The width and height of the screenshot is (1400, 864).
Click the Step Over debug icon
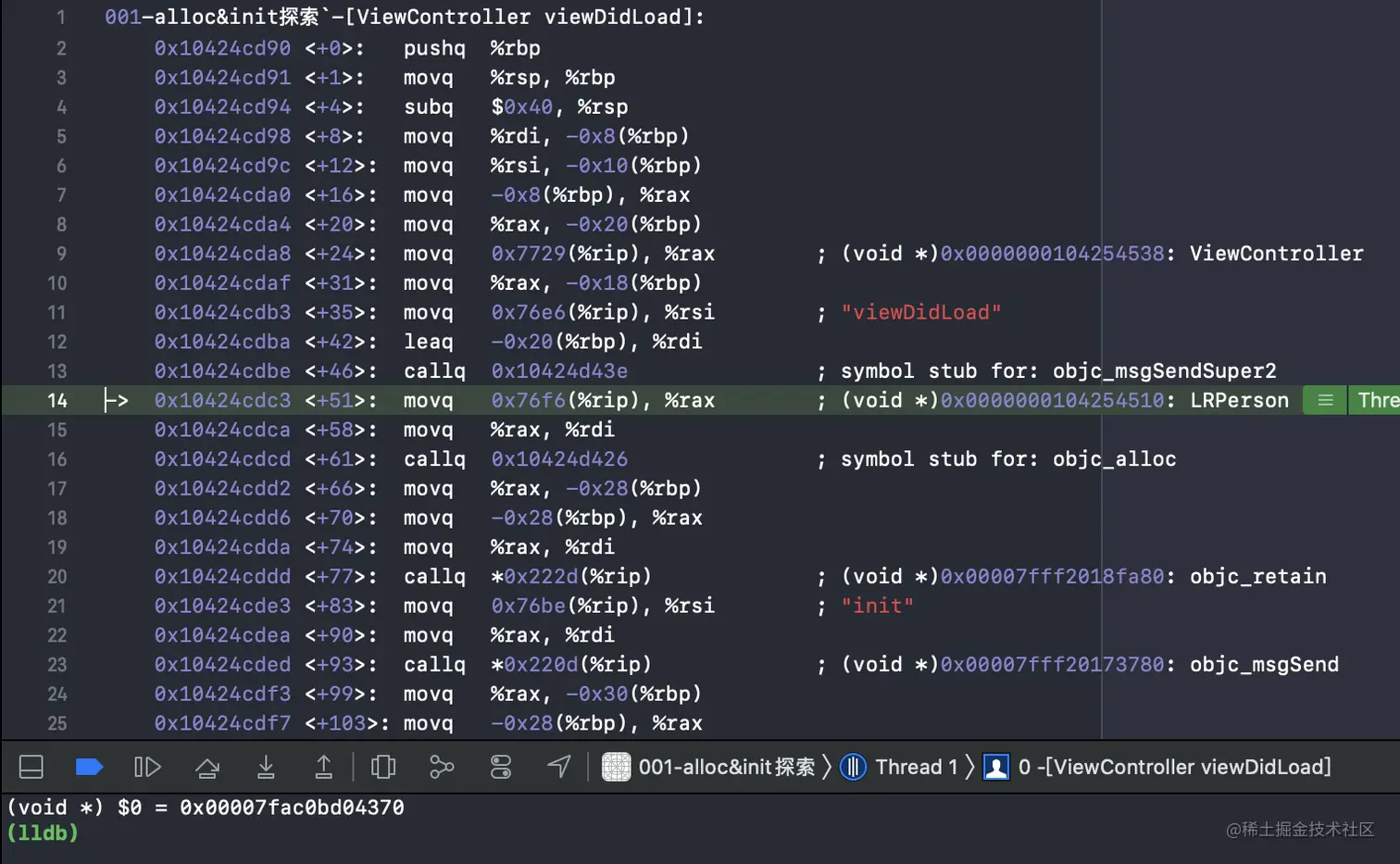click(207, 767)
